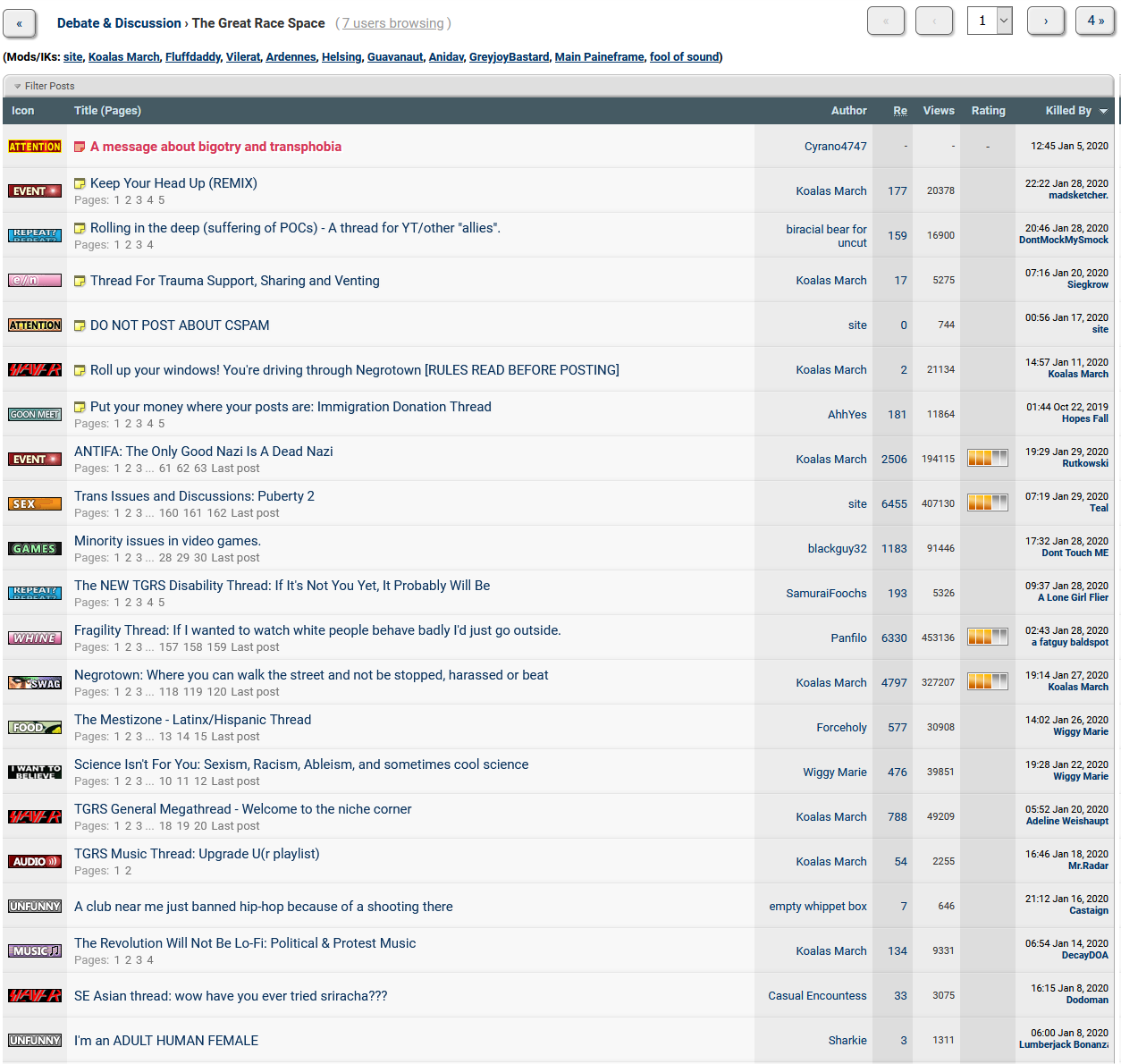Sort threads by Icon column header
The height and width of the screenshot is (1064, 1121).
click(x=23, y=111)
